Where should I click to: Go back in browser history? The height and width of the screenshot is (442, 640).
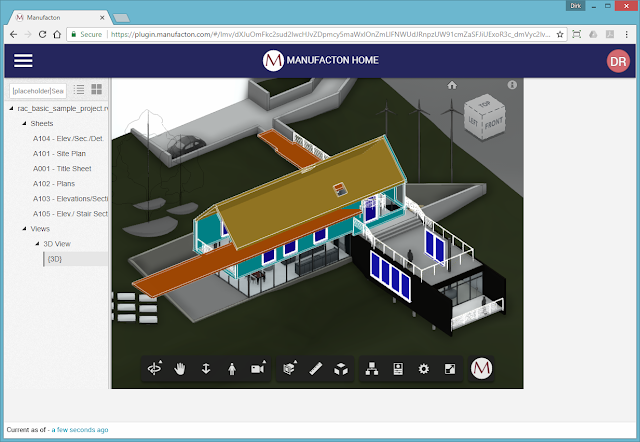(x=13, y=34)
